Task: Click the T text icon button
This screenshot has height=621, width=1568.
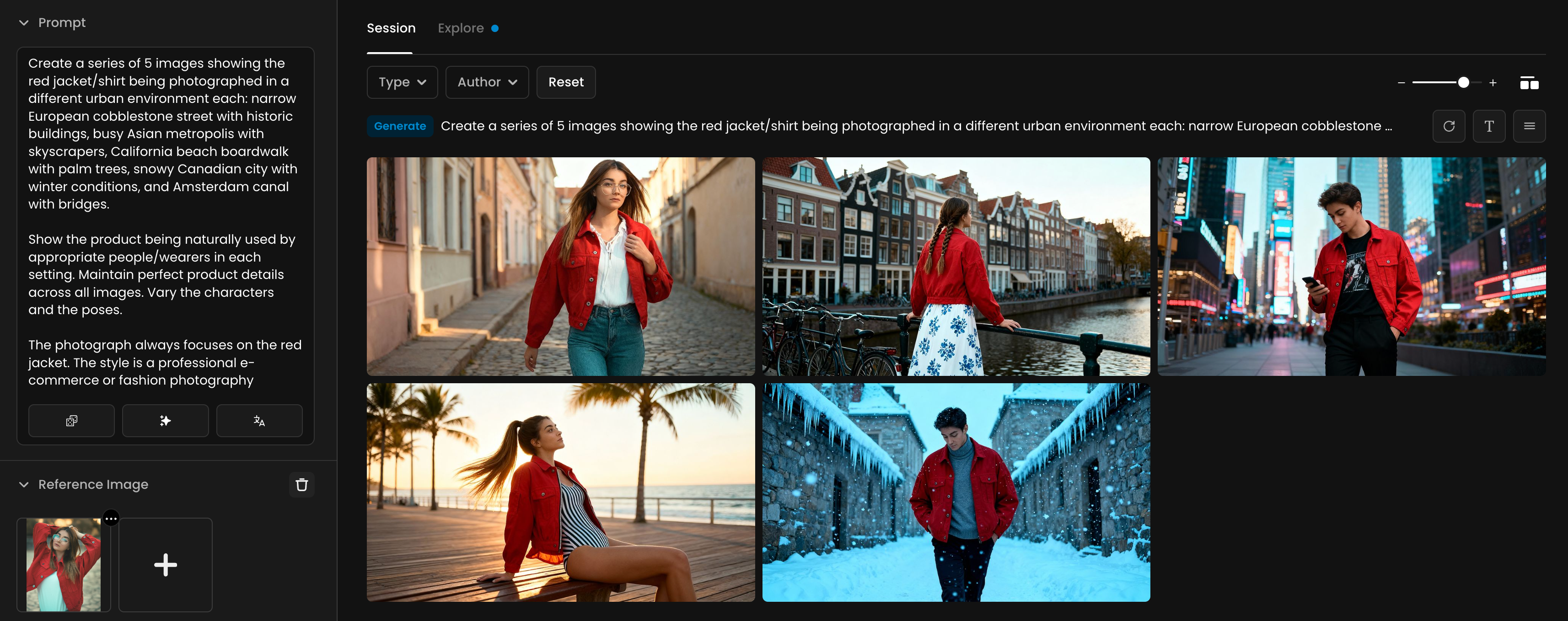Action: 1488,126
